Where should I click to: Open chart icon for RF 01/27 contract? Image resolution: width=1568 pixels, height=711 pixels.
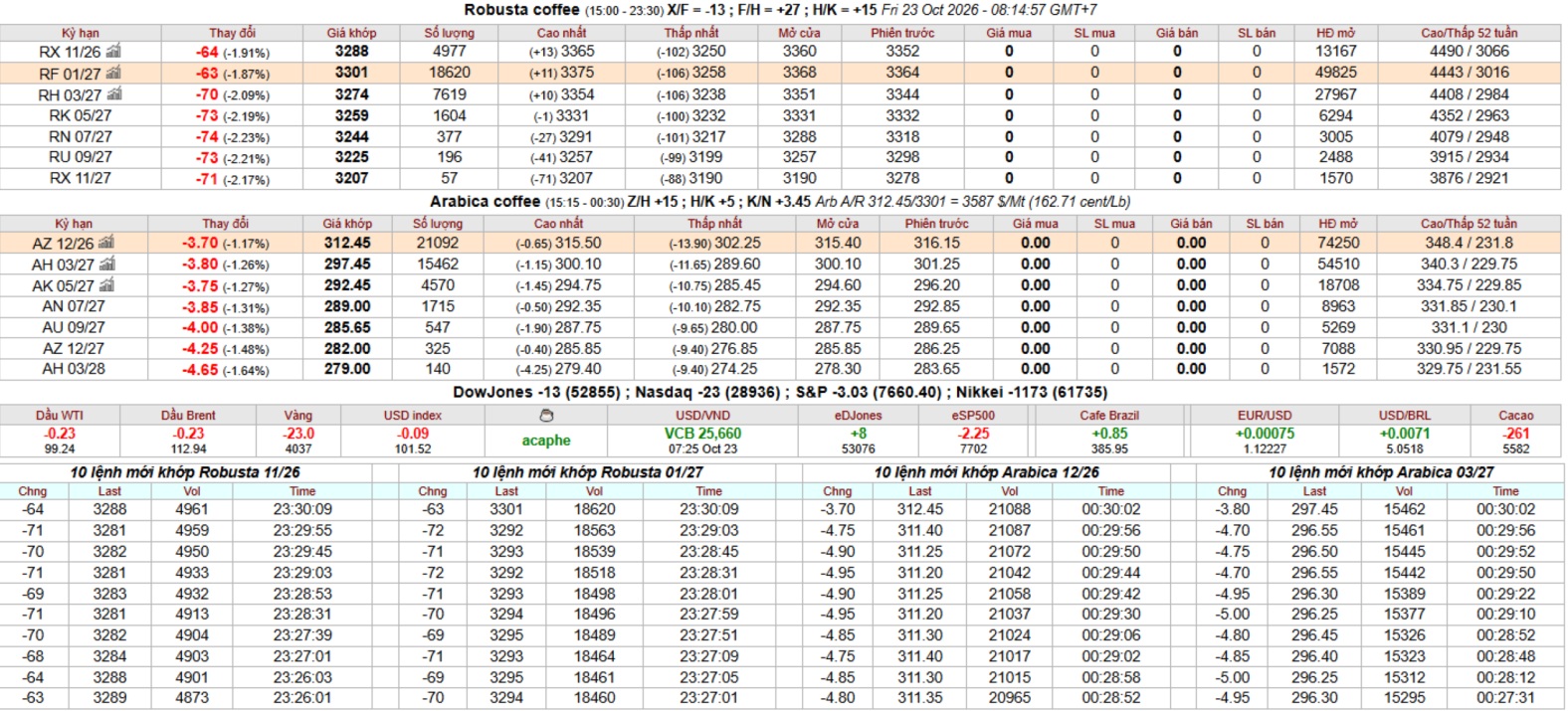tap(113, 73)
